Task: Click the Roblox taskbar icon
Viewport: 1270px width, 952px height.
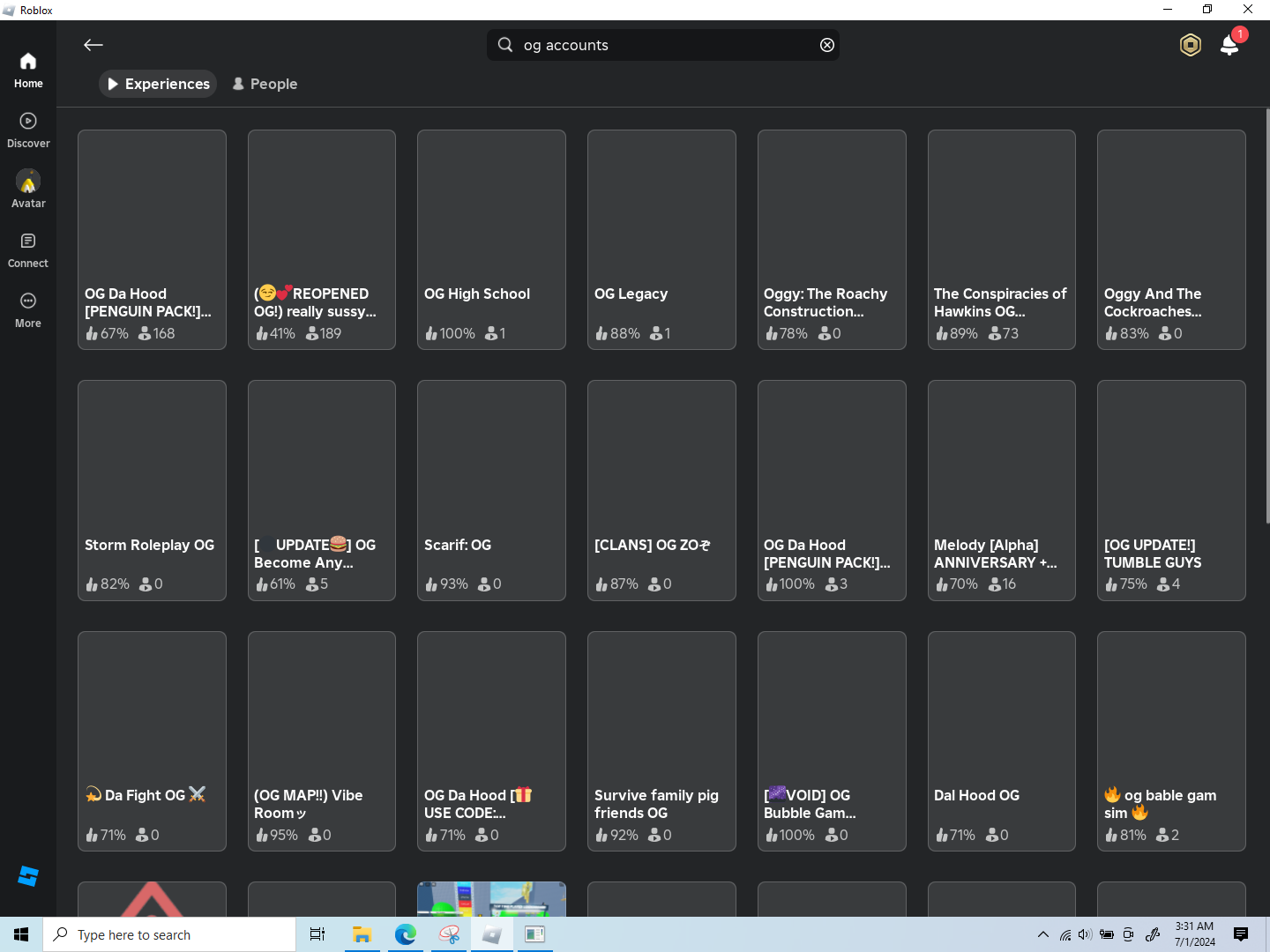Action: tap(492, 934)
